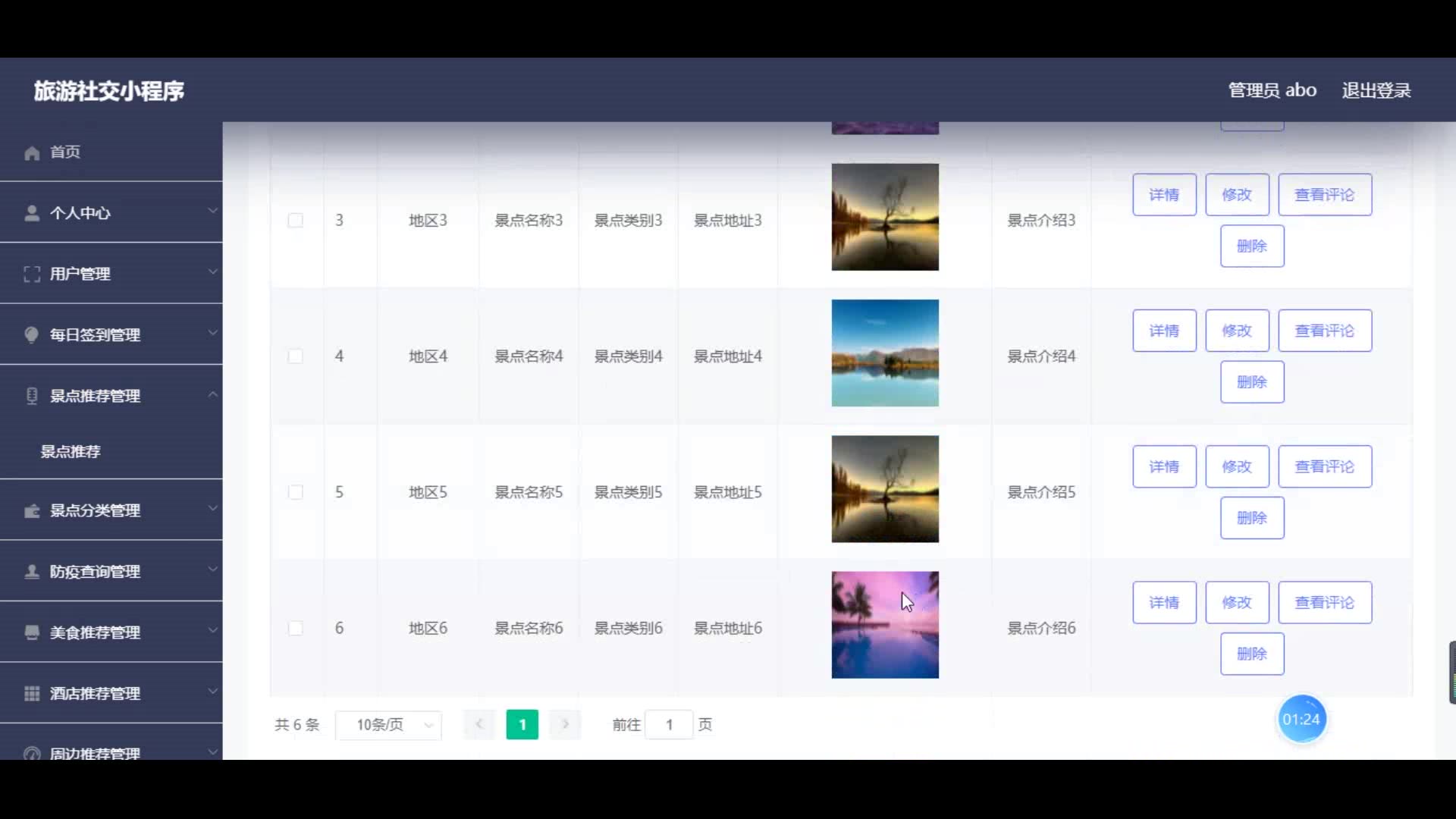Click 删除 for 景点名称3
Image resolution: width=1456 pixels, height=819 pixels.
tap(1252, 246)
